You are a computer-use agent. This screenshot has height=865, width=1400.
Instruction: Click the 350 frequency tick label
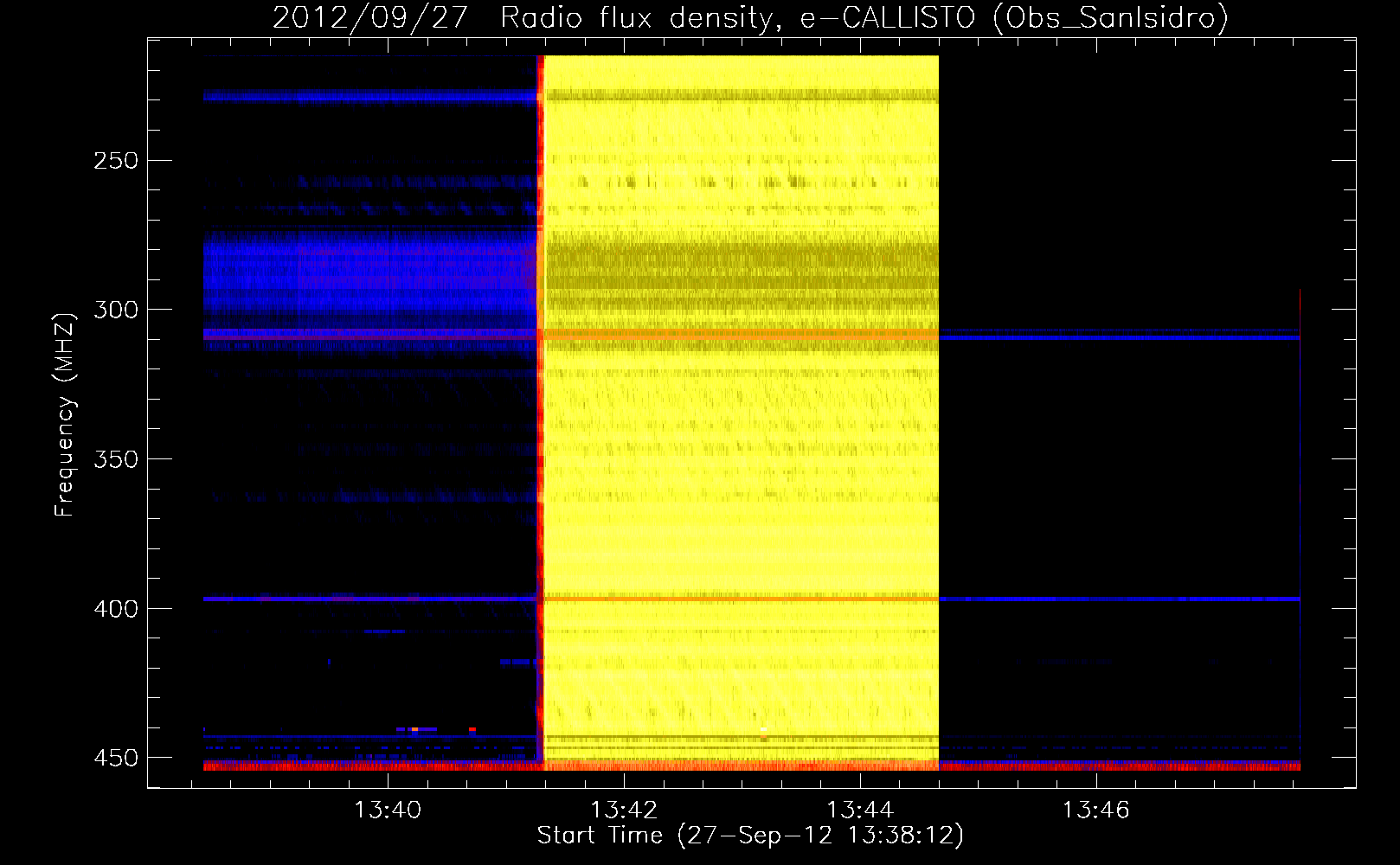click(x=116, y=459)
